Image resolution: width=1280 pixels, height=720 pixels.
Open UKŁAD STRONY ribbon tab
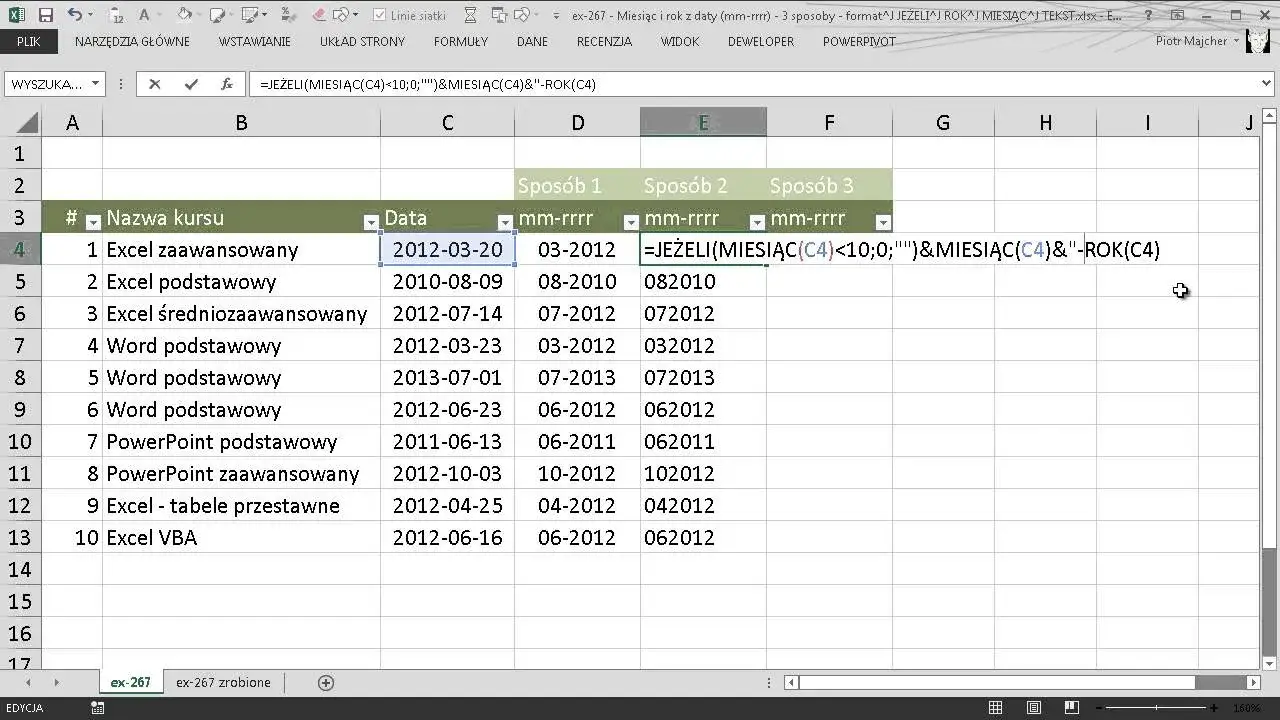point(362,41)
